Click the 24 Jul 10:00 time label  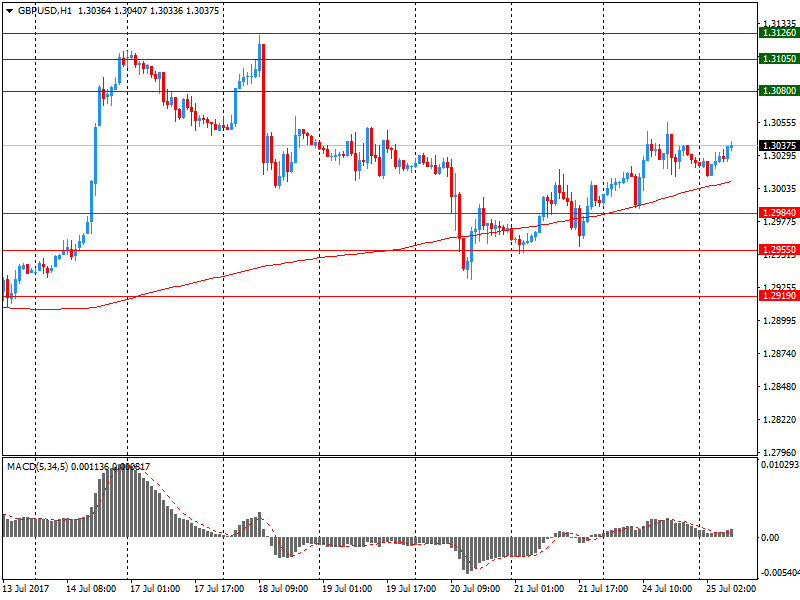tap(667, 589)
